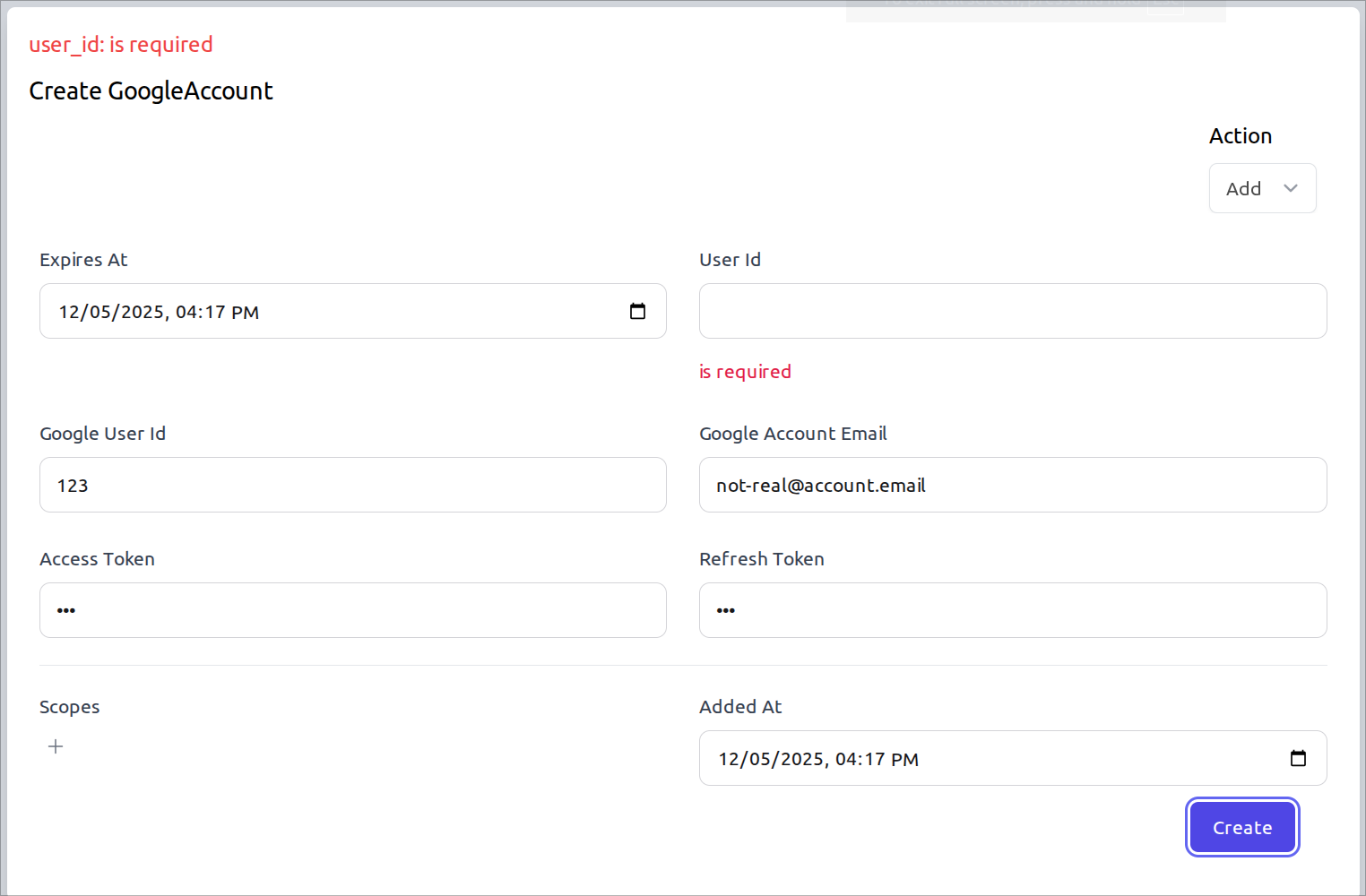Image resolution: width=1366 pixels, height=896 pixels.
Task: Click the "Google Account Email" label
Action: click(792, 434)
